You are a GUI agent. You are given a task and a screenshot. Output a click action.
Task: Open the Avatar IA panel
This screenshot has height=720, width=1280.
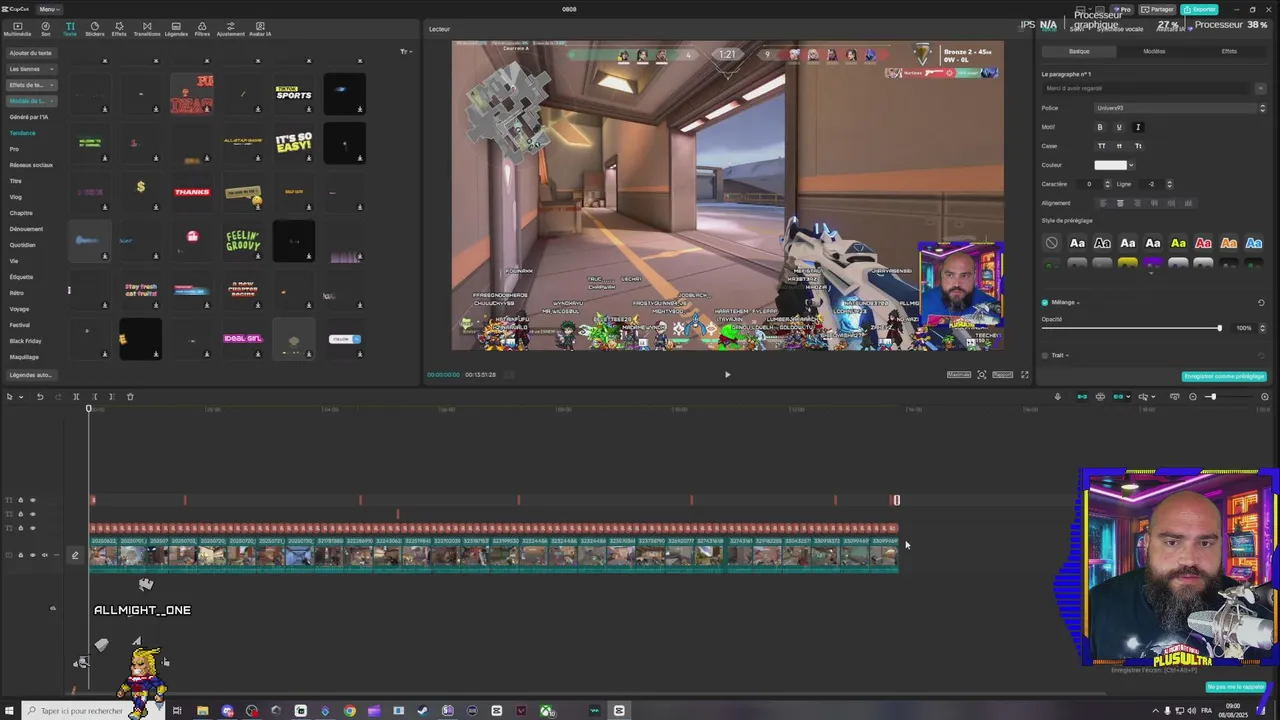[260, 29]
